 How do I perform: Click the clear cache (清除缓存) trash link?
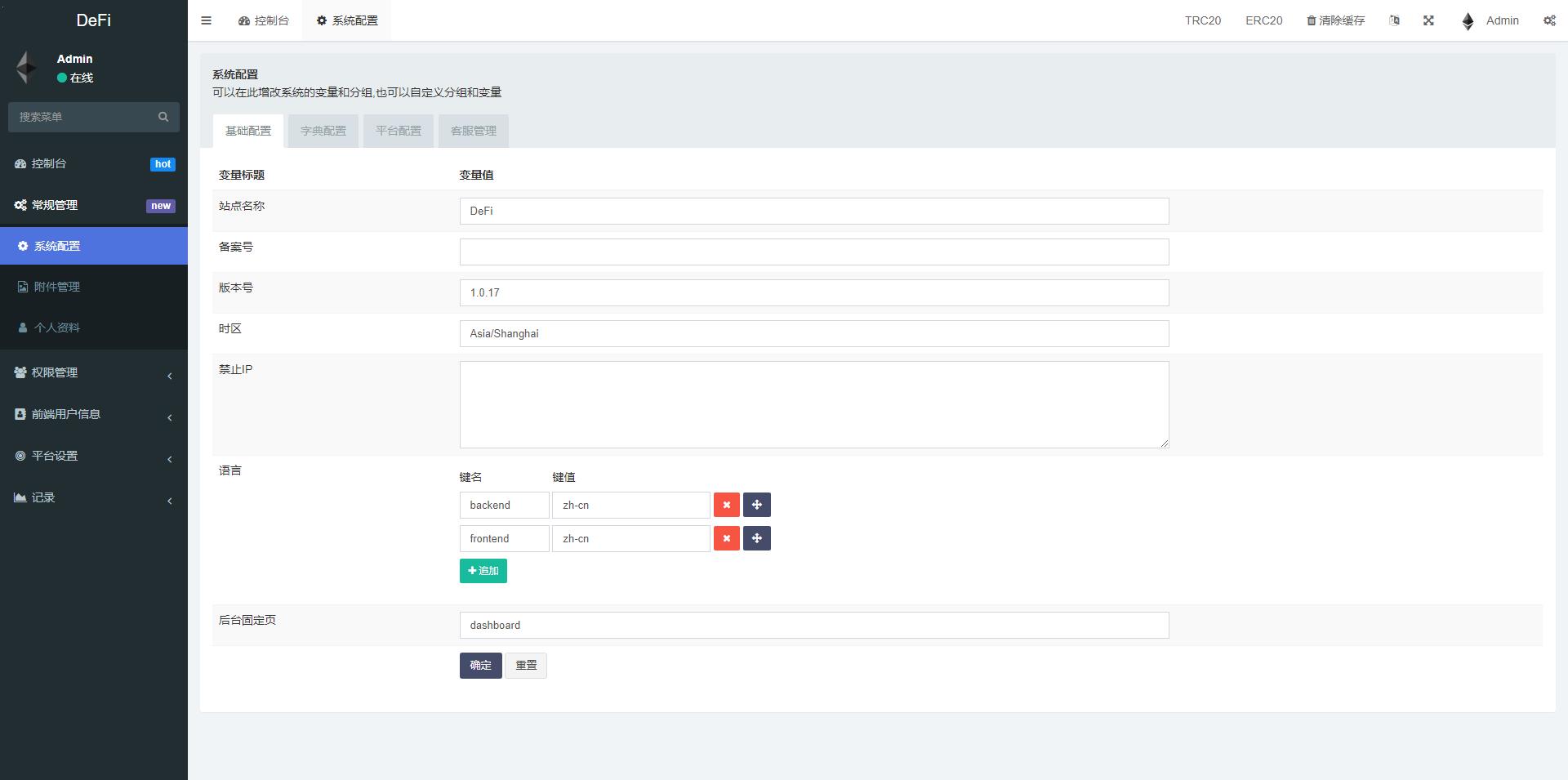[1335, 20]
